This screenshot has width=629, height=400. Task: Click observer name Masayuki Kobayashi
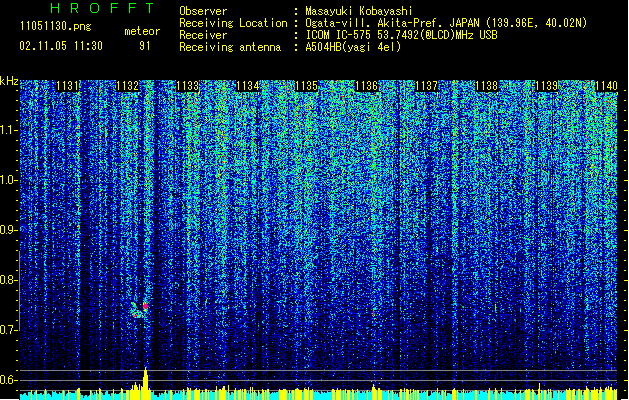[359, 11]
